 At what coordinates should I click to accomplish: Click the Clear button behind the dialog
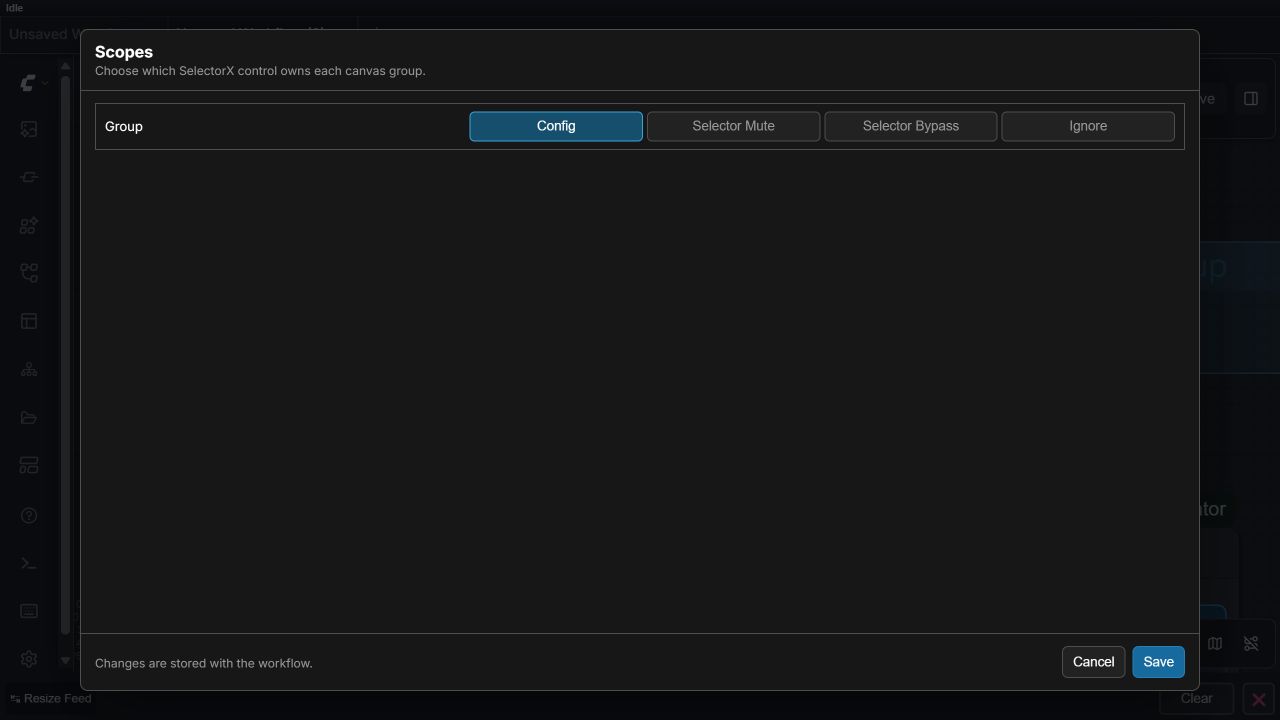pyautogui.click(x=1197, y=698)
